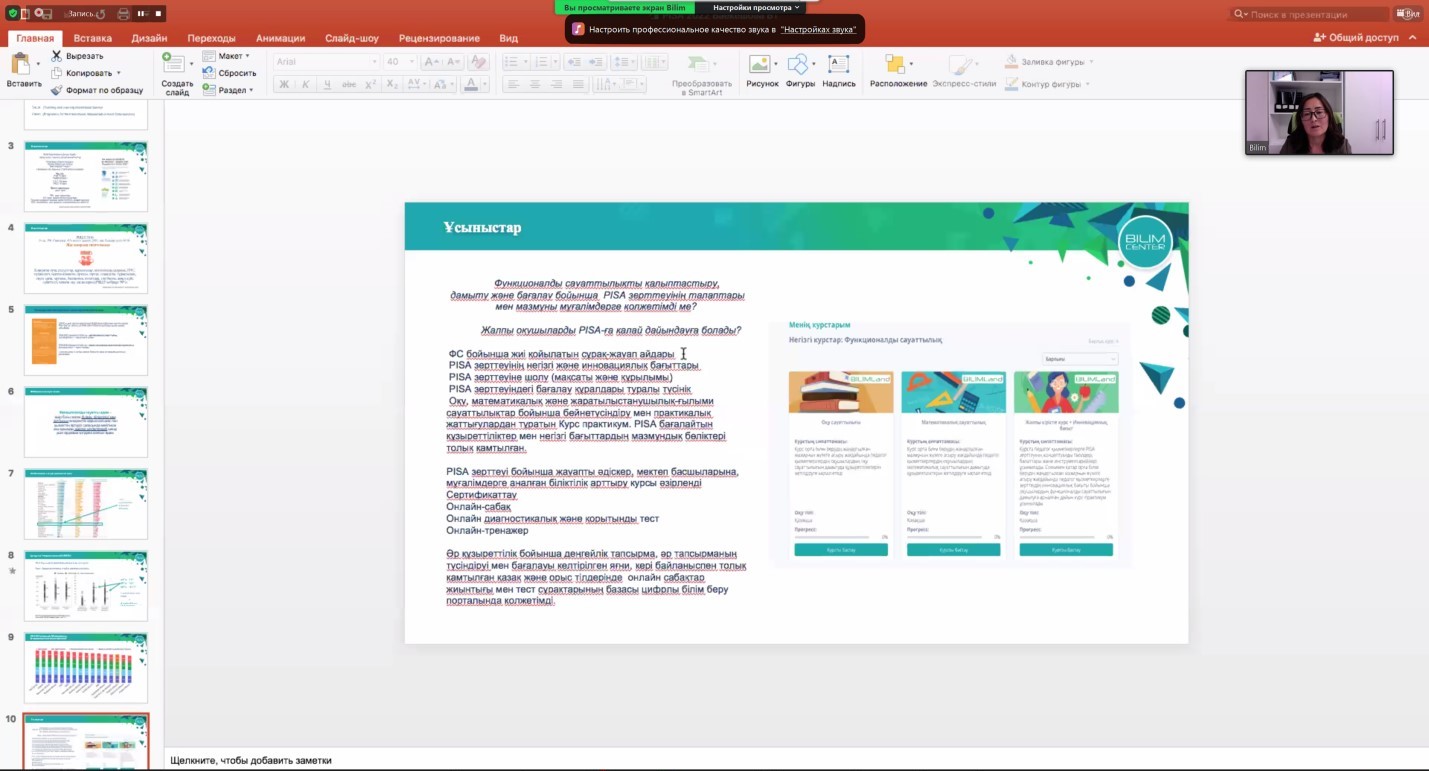Select slide 7 thumbnail
This screenshot has height=771, width=1429.
[86, 504]
